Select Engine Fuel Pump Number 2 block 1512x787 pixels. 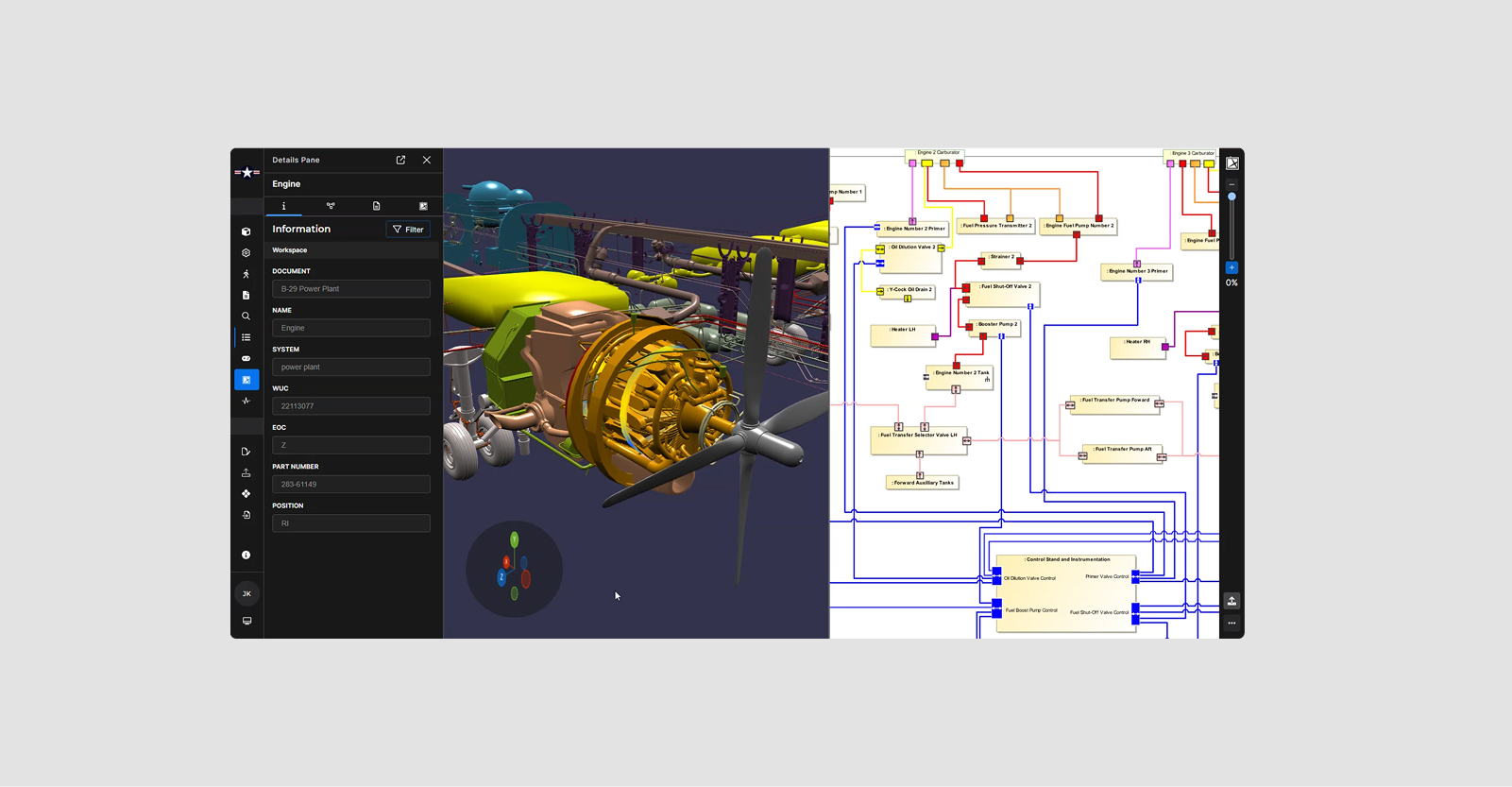pos(1079,226)
